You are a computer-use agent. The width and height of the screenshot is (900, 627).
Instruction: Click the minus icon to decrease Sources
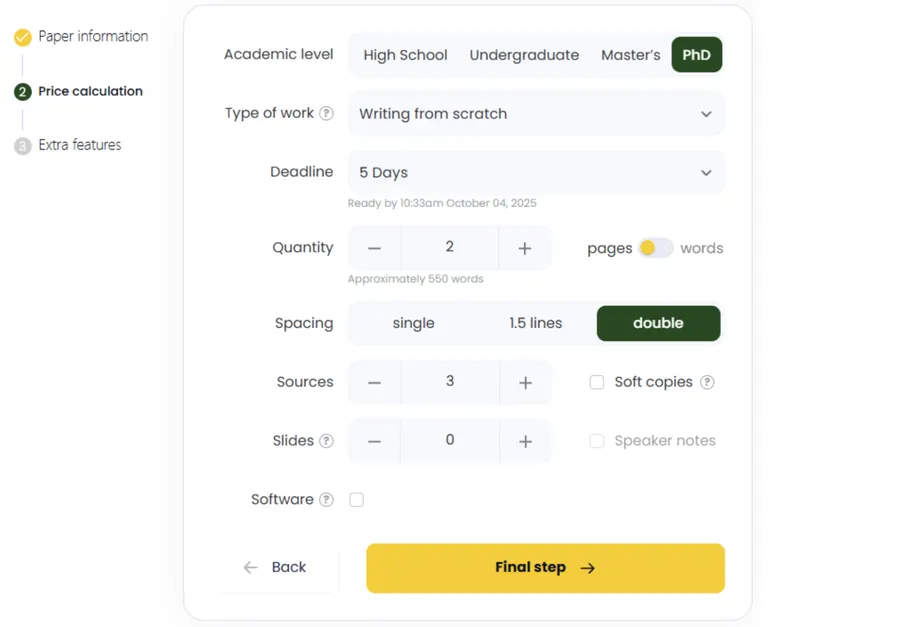pos(375,381)
